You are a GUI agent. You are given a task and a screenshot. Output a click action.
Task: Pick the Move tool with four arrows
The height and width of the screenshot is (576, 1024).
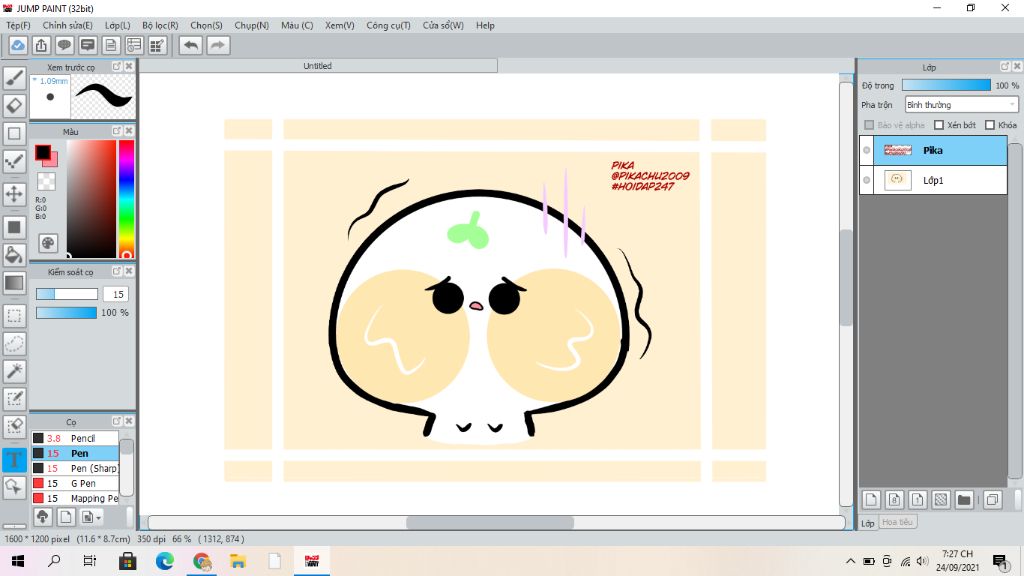click(x=14, y=194)
